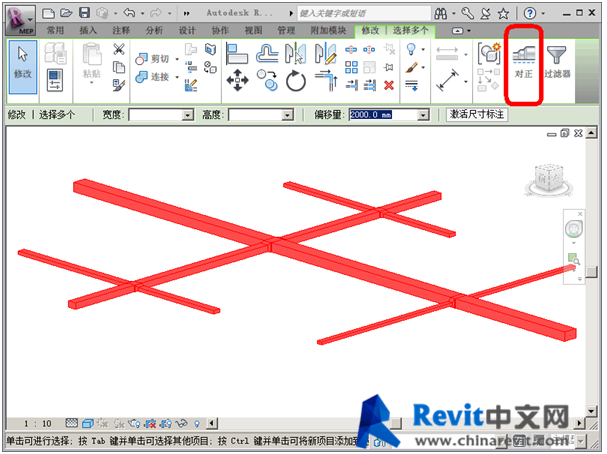Open the Subscription Center key icon
Screen dimensions: 607x454
pos(467,14)
